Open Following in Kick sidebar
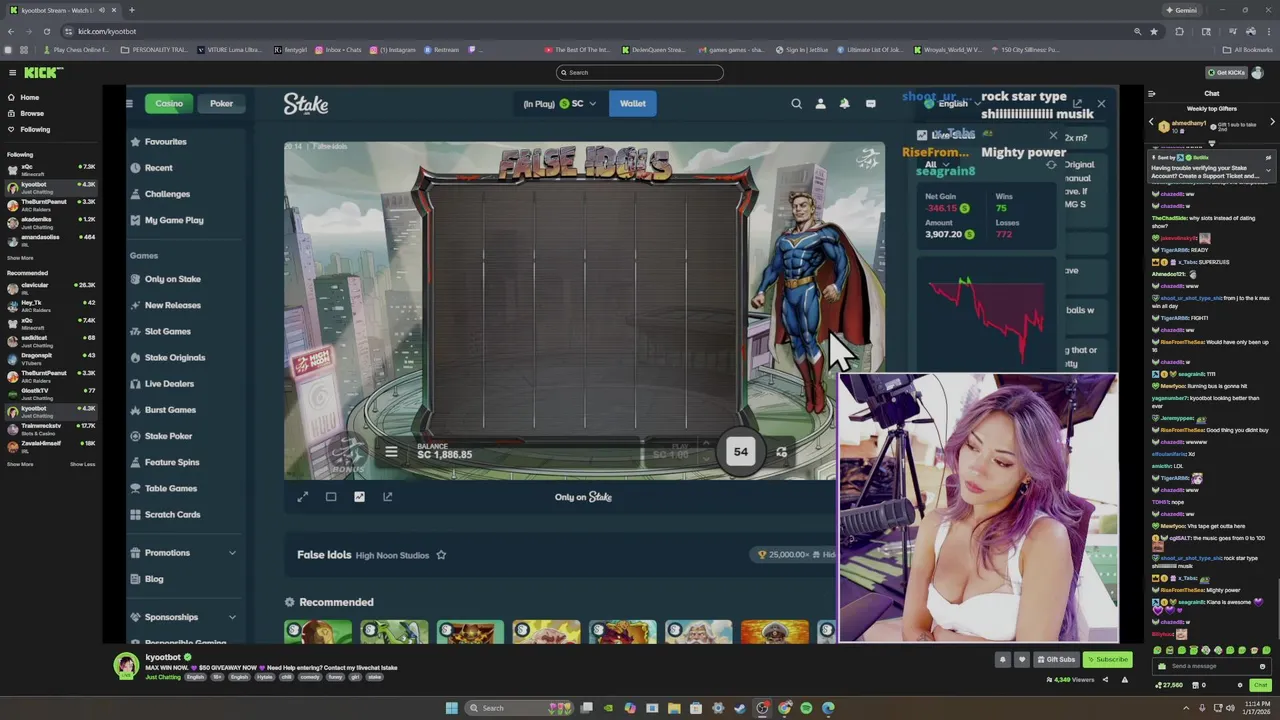The height and width of the screenshot is (720, 1280). (28, 129)
